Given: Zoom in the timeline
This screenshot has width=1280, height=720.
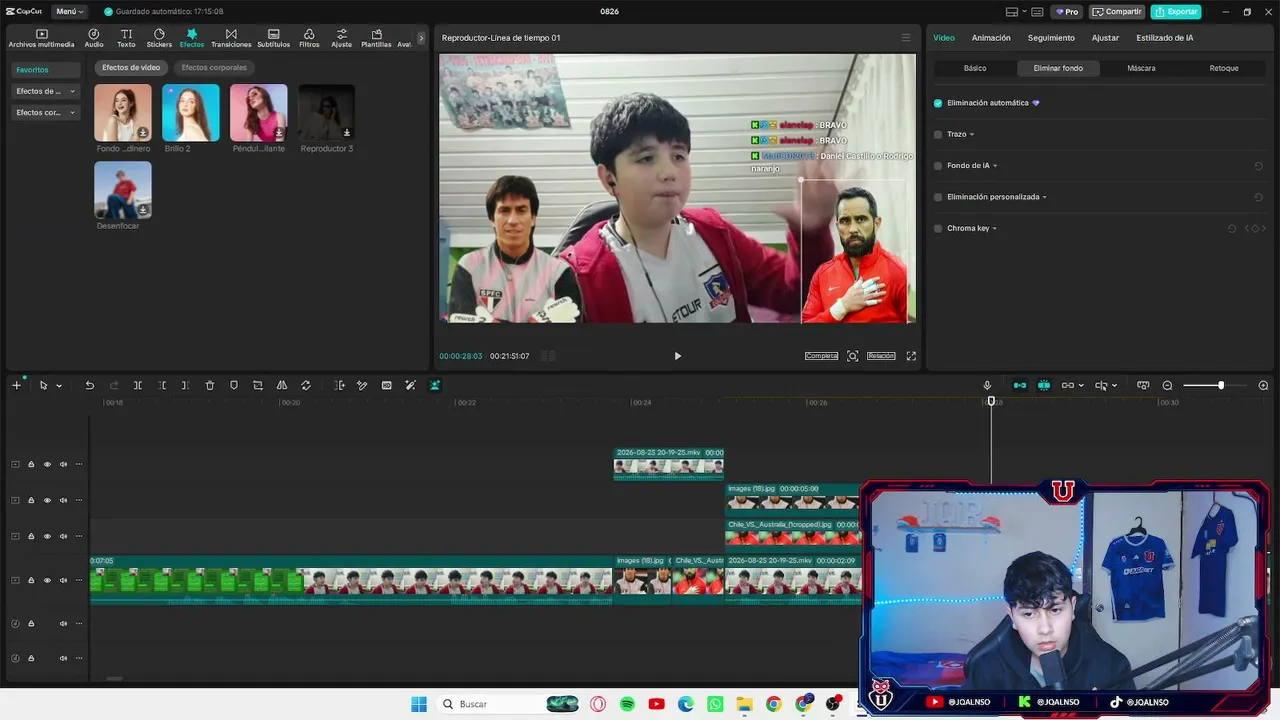Looking at the screenshot, I should tap(1263, 385).
